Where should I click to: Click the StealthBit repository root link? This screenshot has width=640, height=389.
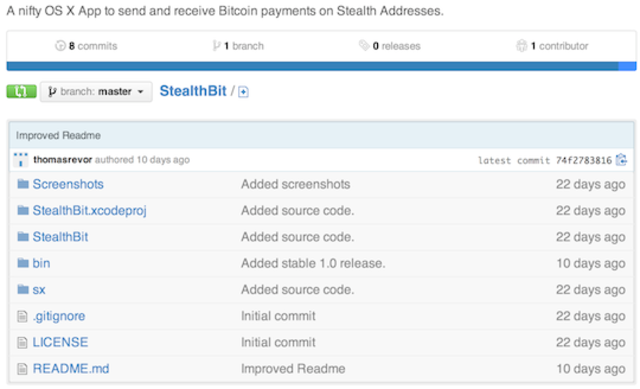click(193, 91)
